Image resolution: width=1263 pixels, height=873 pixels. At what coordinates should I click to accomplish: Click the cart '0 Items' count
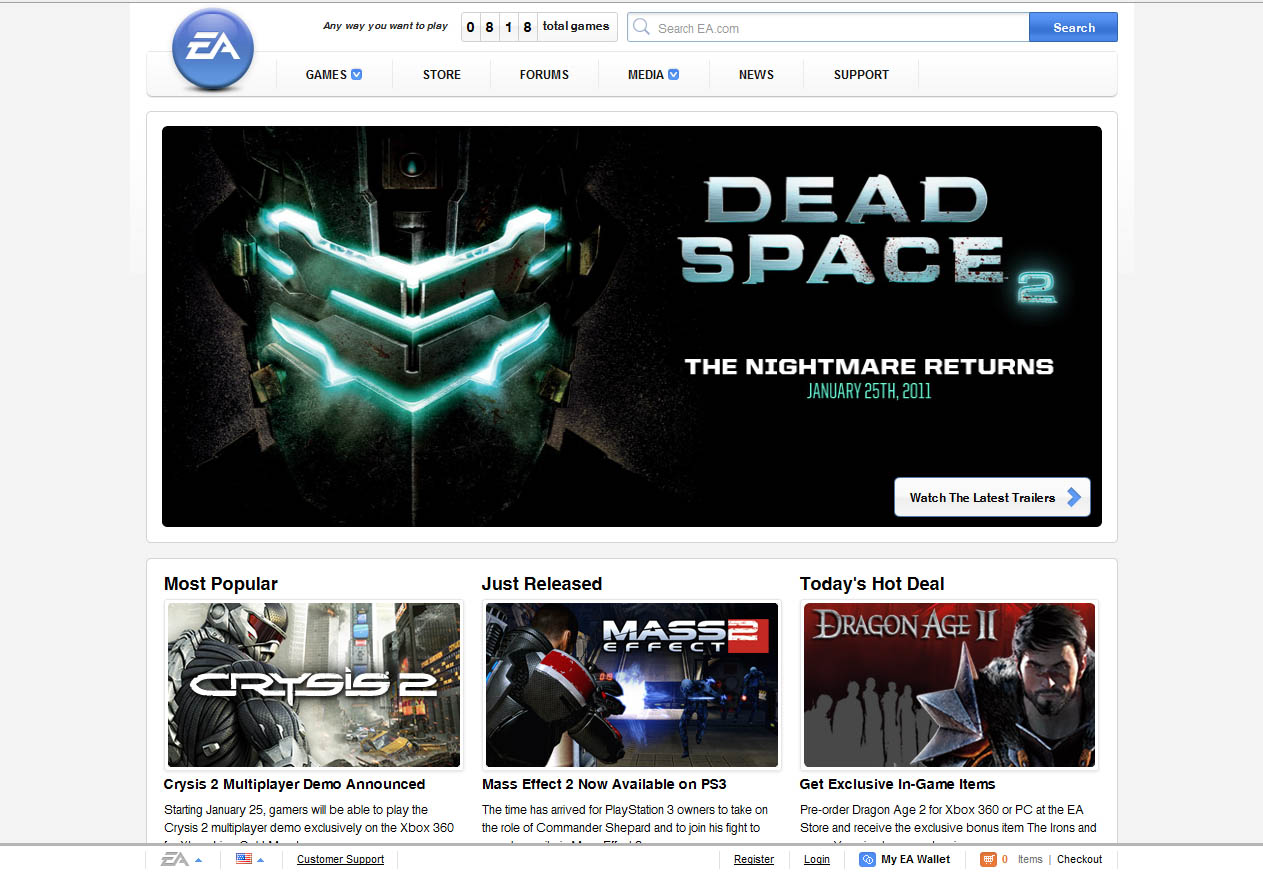pos(1022,859)
